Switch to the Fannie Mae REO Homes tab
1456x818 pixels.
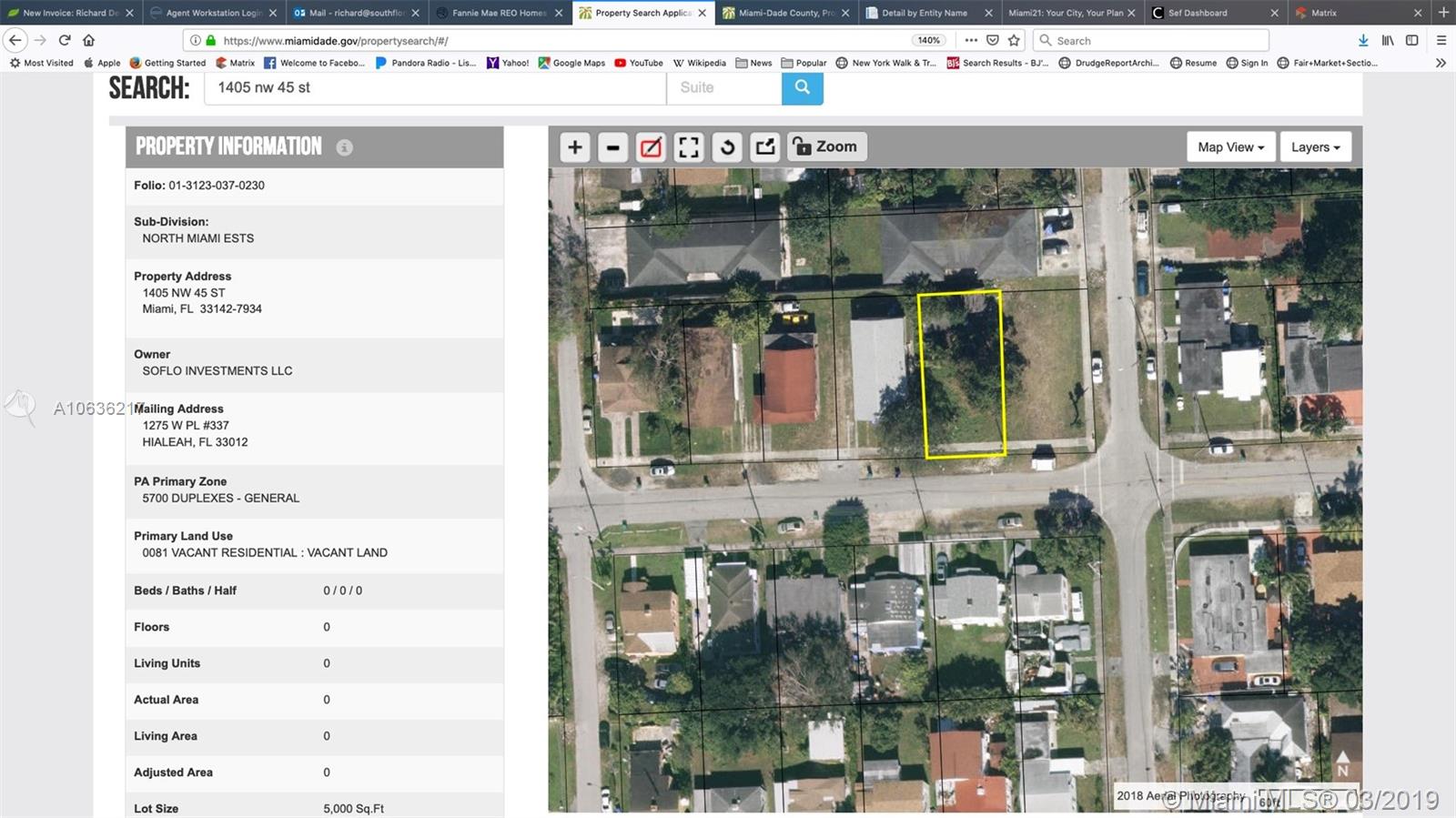click(498, 13)
